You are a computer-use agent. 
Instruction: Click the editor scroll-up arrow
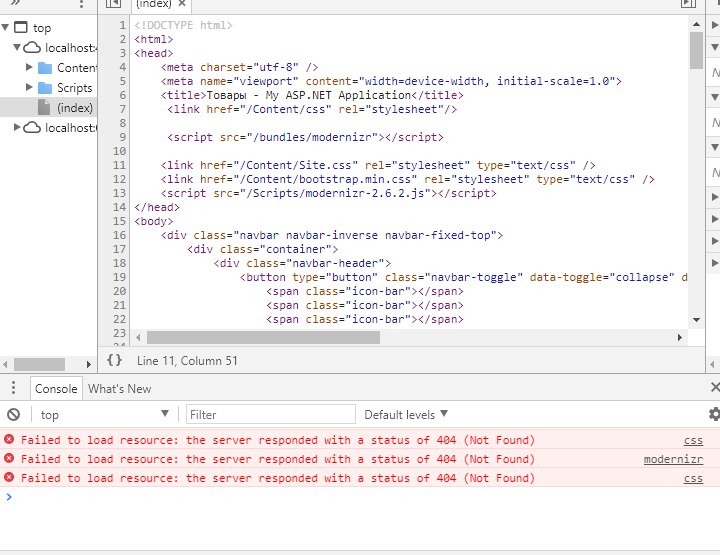(x=696, y=24)
